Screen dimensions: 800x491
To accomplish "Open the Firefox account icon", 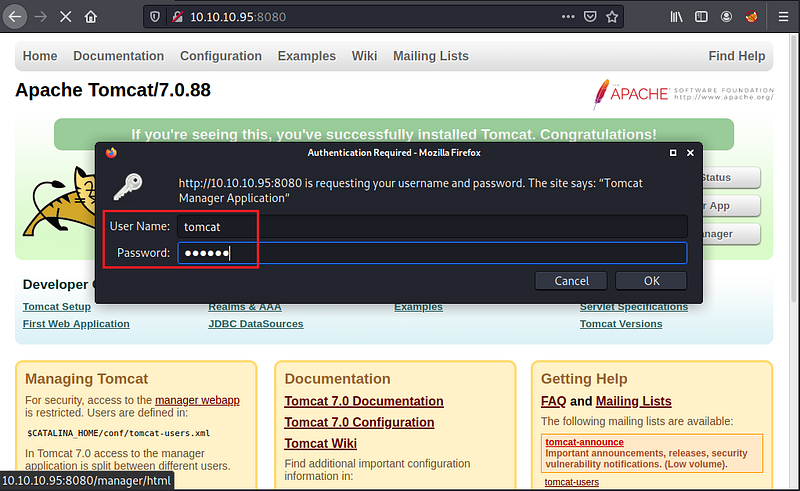I will point(727,17).
